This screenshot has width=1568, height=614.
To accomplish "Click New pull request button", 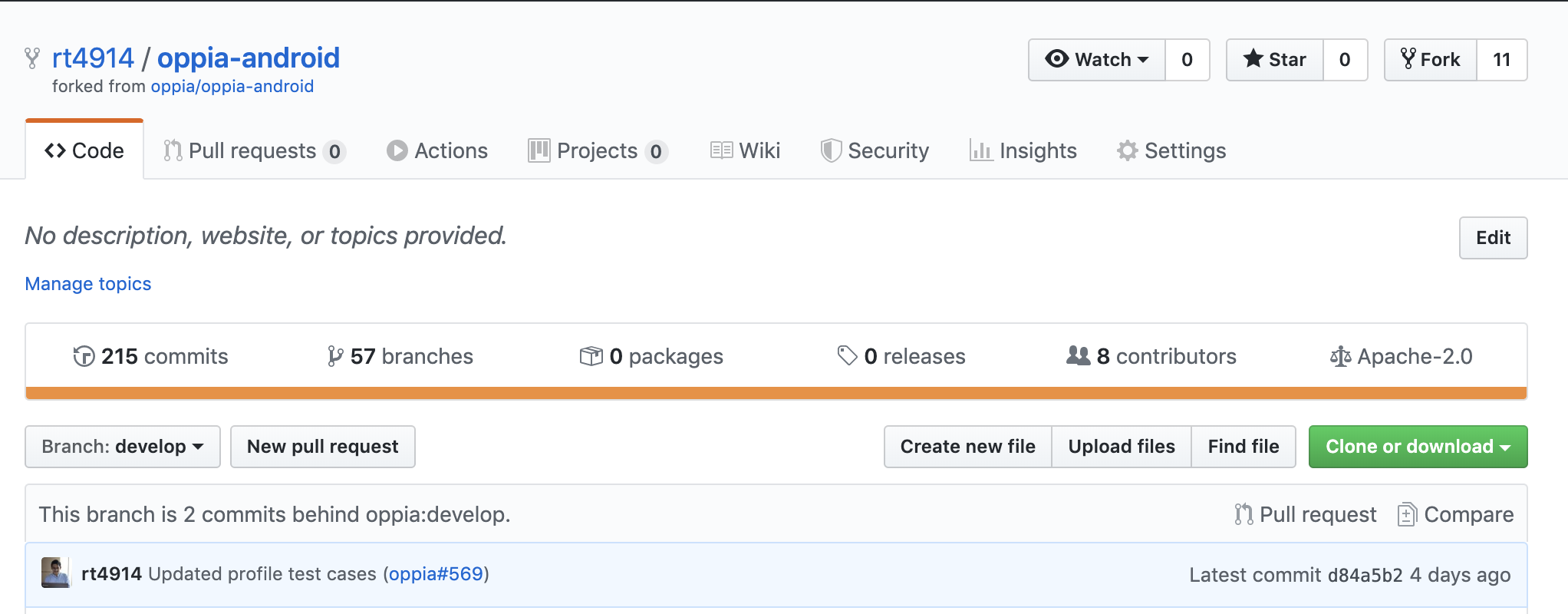I will coord(323,447).
